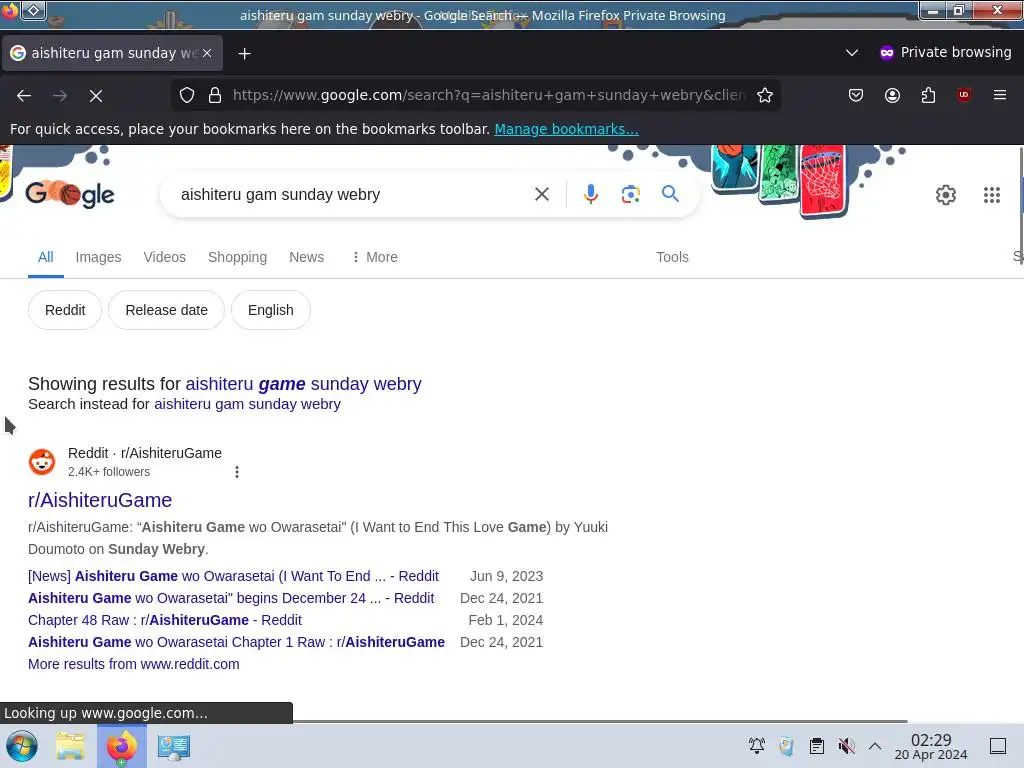The image size is (1024, 768).
Task: Open file manager from taskbar
Action: pyautogui.click(x=70, y=746)
